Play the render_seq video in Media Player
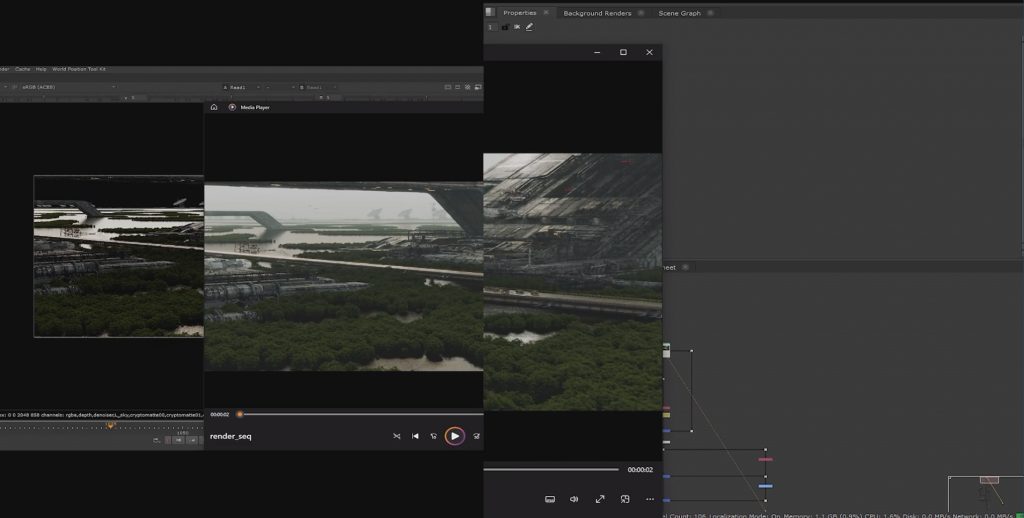The width and height of the screenshot is (1024, 518). (x=455, y=436)
